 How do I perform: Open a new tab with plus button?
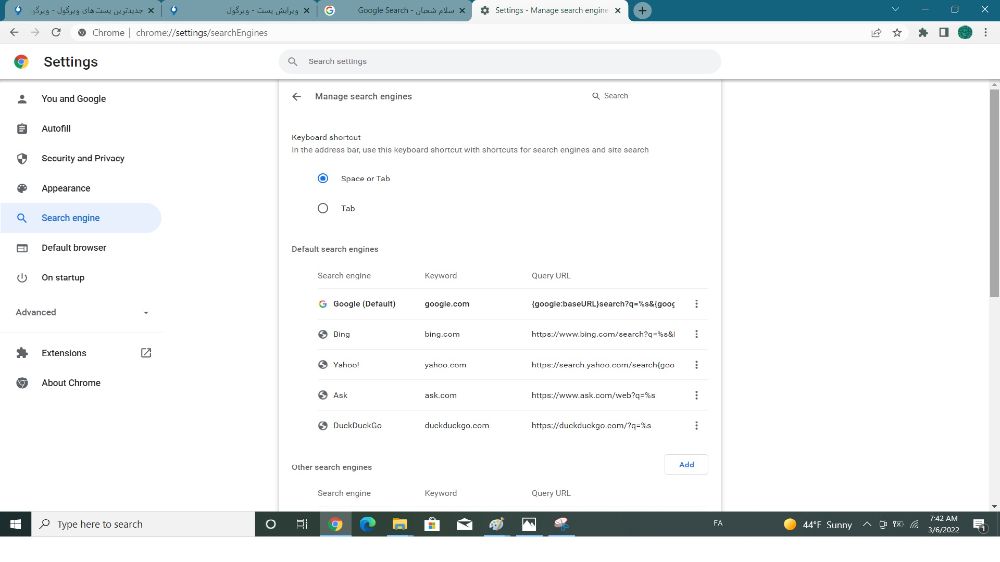tap(642, 10)
